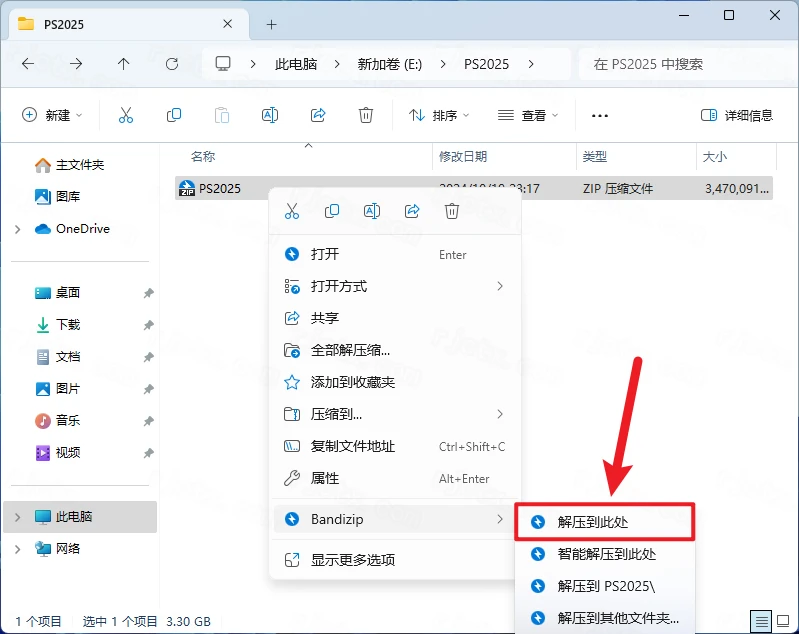The height and width of the screenshot is (634, 799).
Task: Open the three-dot See more toolbar menu
Action: [x=600, y=116]
